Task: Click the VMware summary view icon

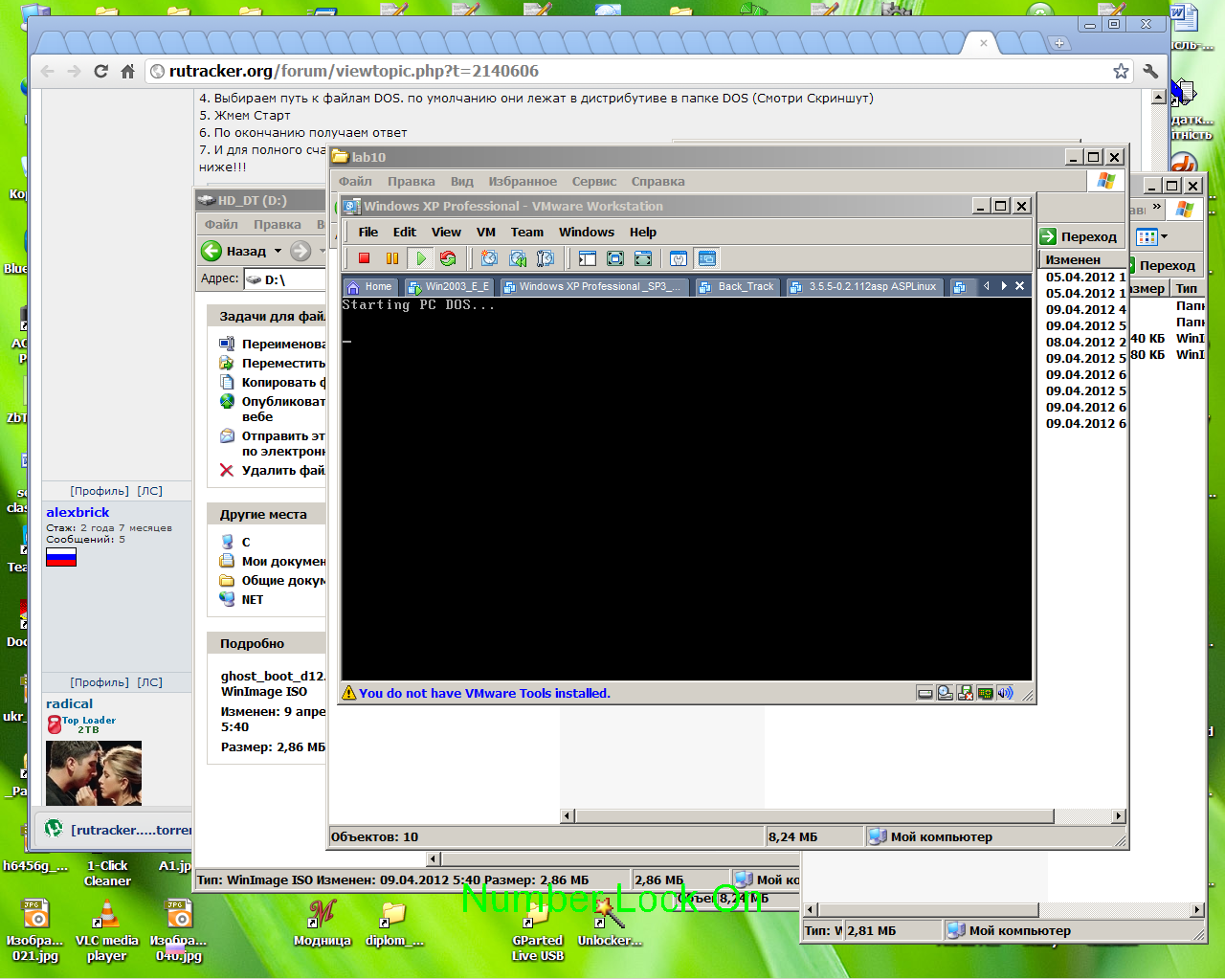Action: tap(679, 258)
